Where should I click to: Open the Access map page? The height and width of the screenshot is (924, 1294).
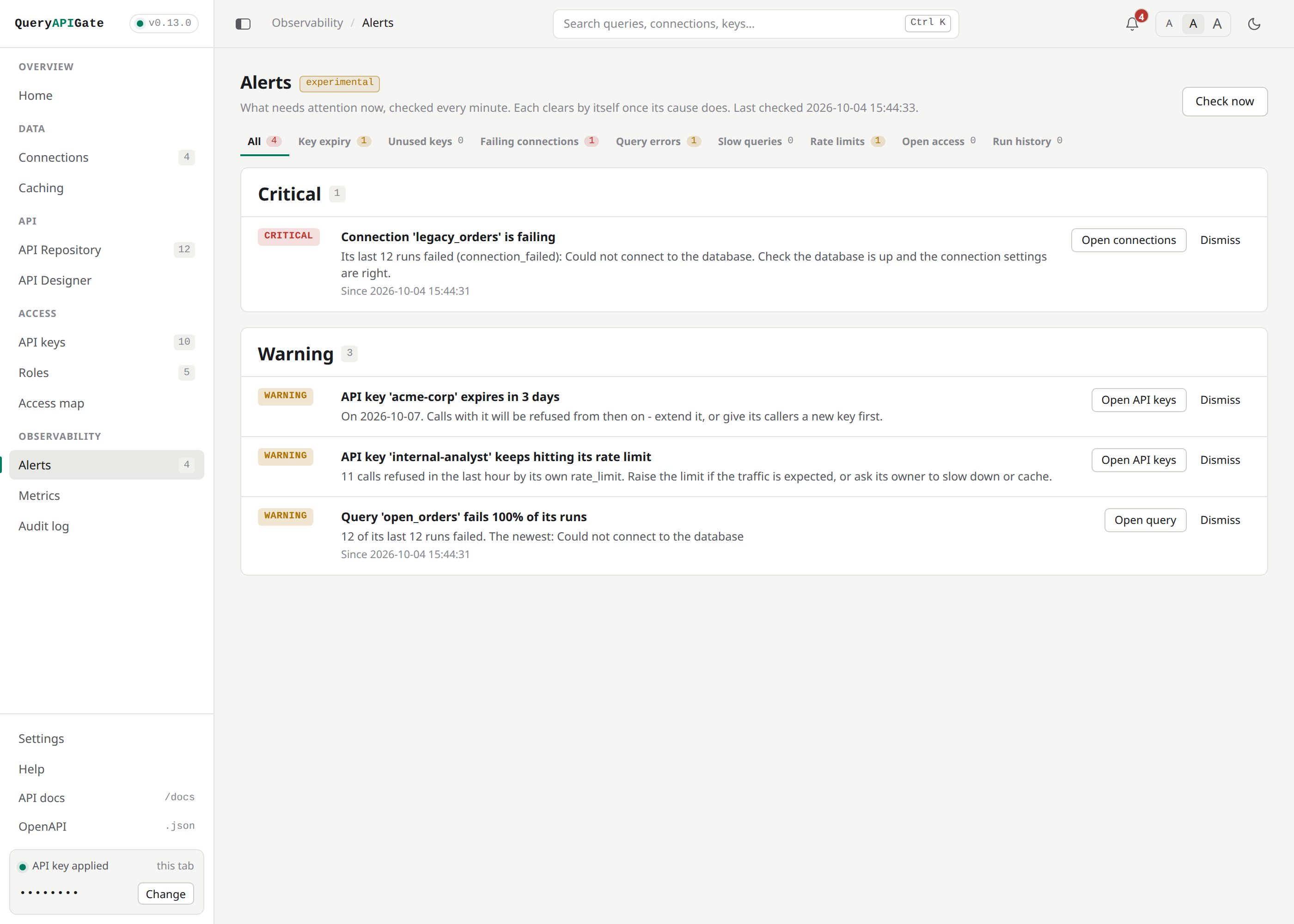106,403
